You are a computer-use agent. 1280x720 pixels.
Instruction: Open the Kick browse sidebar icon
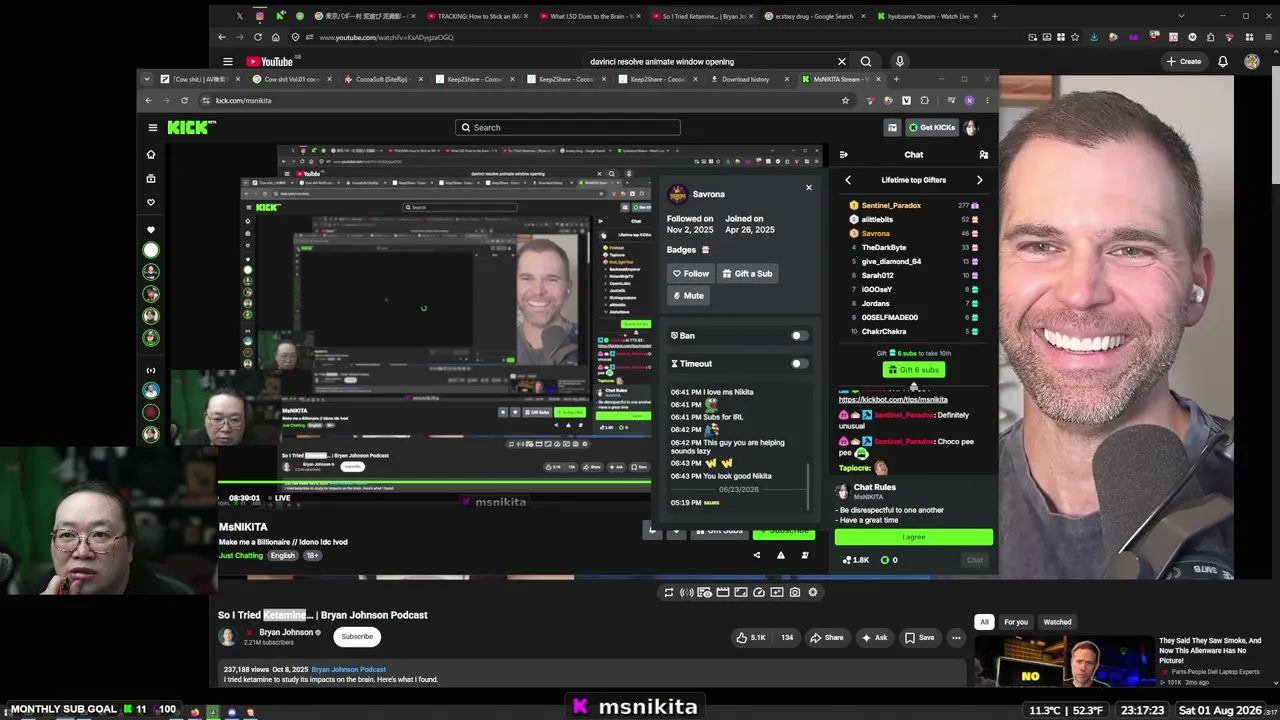pyautogui.click(x=151, y=178)
